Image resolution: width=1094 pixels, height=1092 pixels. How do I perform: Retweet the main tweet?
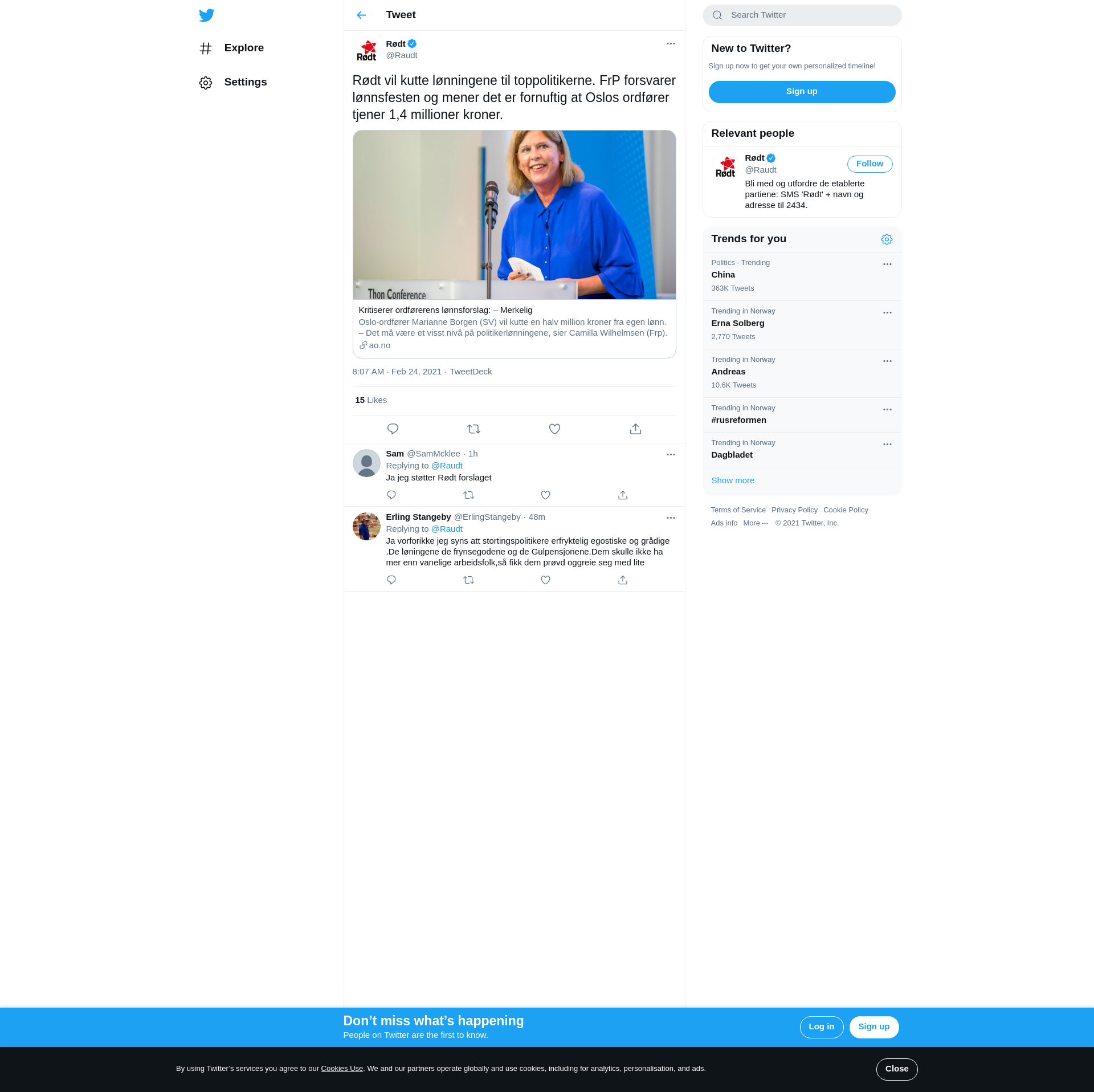tap(473, 429)
